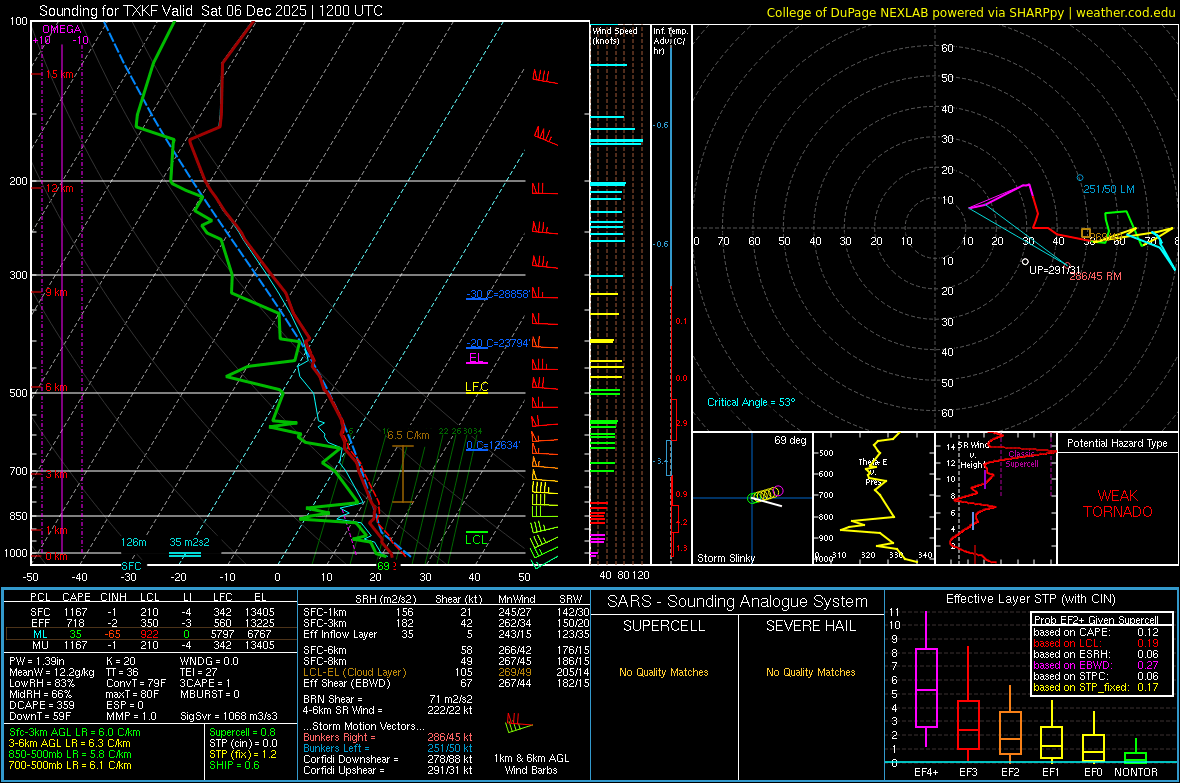Select the LCL-EL (Cloud Layer) row

(446, 672)
